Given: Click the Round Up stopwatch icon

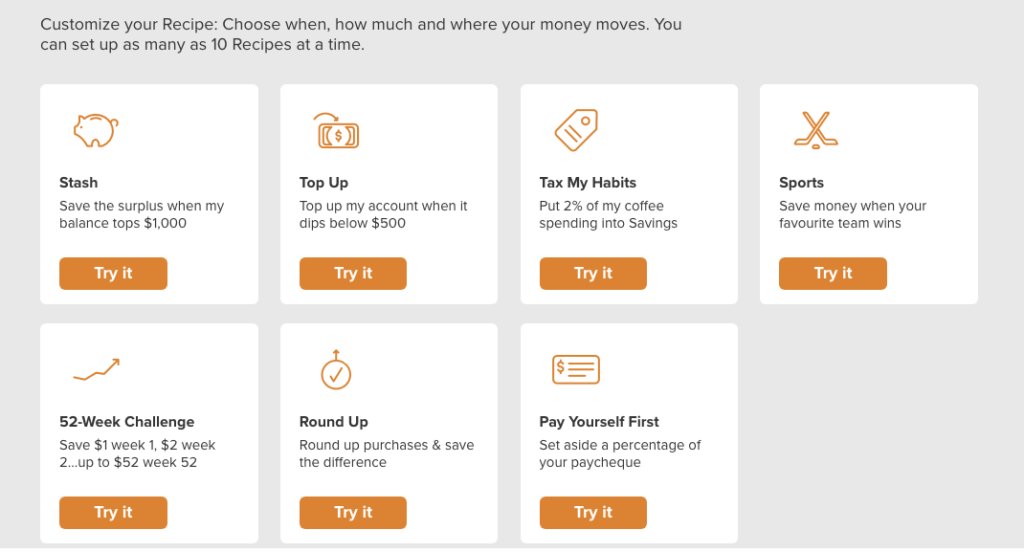Looking at the screenshot, I should point(335,369).
